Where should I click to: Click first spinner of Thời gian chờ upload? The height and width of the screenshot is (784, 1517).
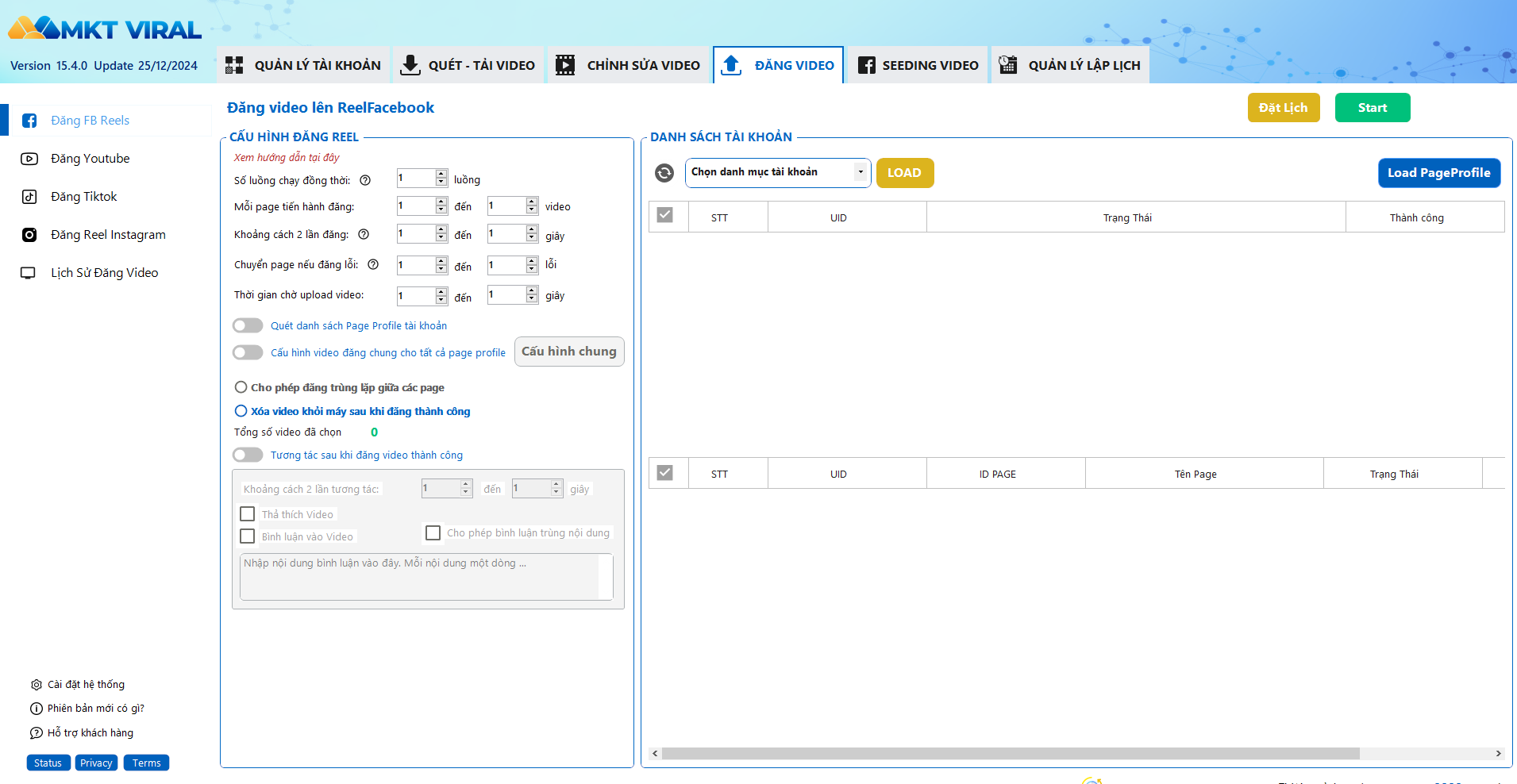(x=422, y=296)
